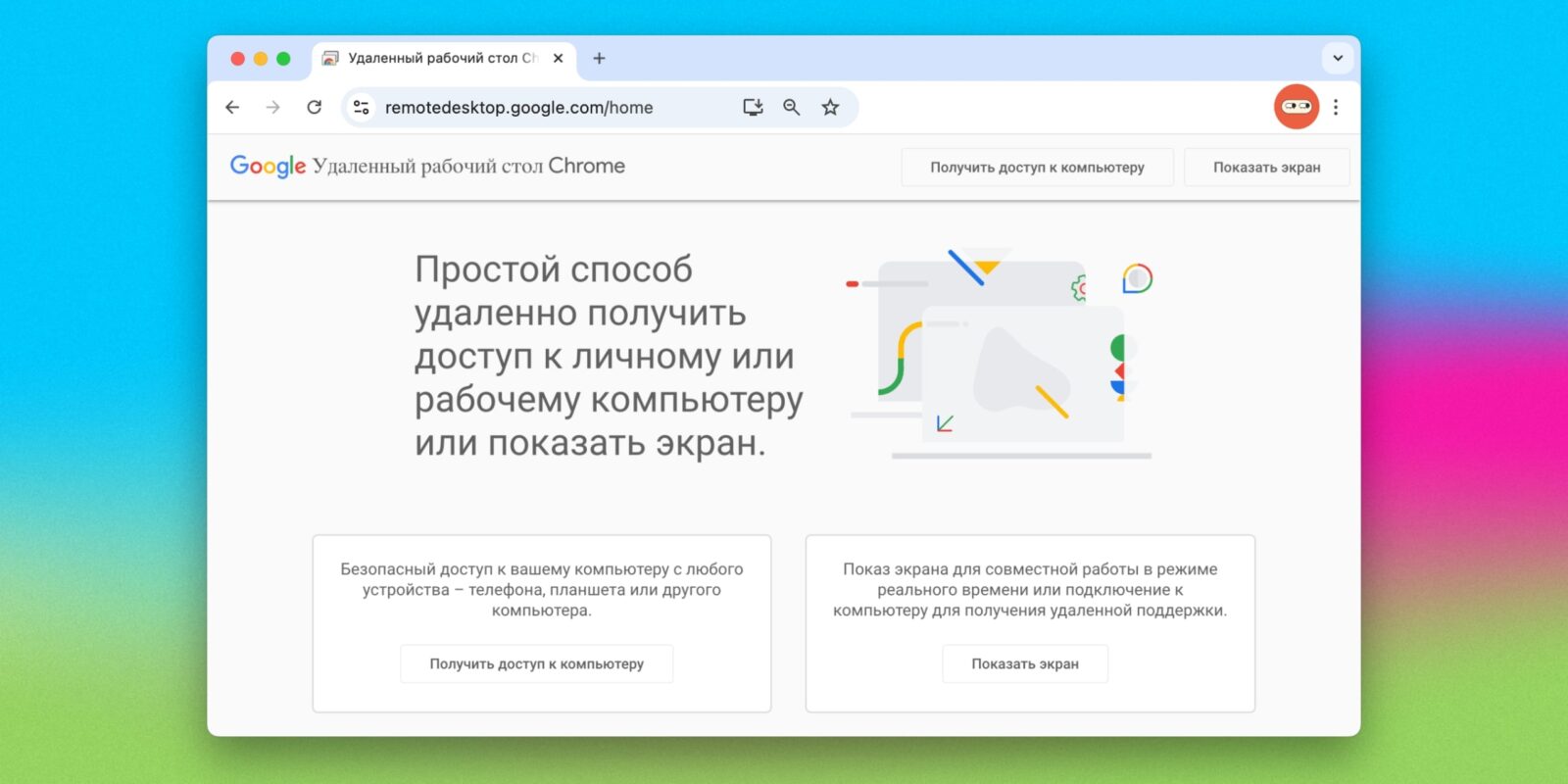This screenshot has width=1568, height=784.
Task: Close the Удаленный рабочий стол tab
Action: coord(558,59)
